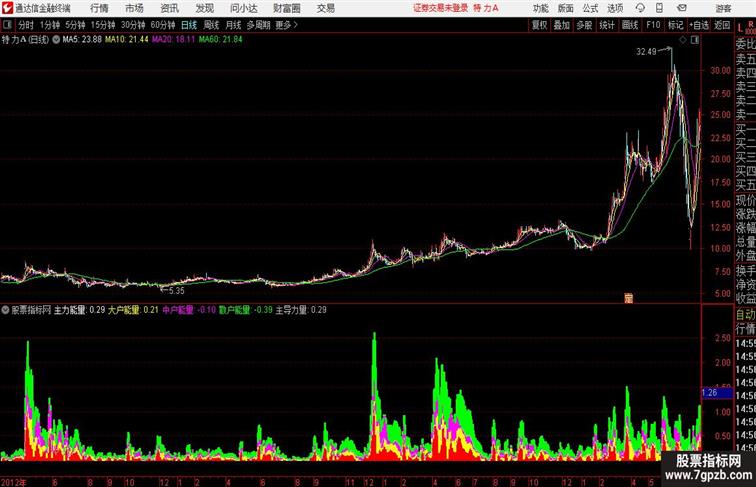756x487 pixels.
Task: Open the 版面 menu
Action: [565, 8]
